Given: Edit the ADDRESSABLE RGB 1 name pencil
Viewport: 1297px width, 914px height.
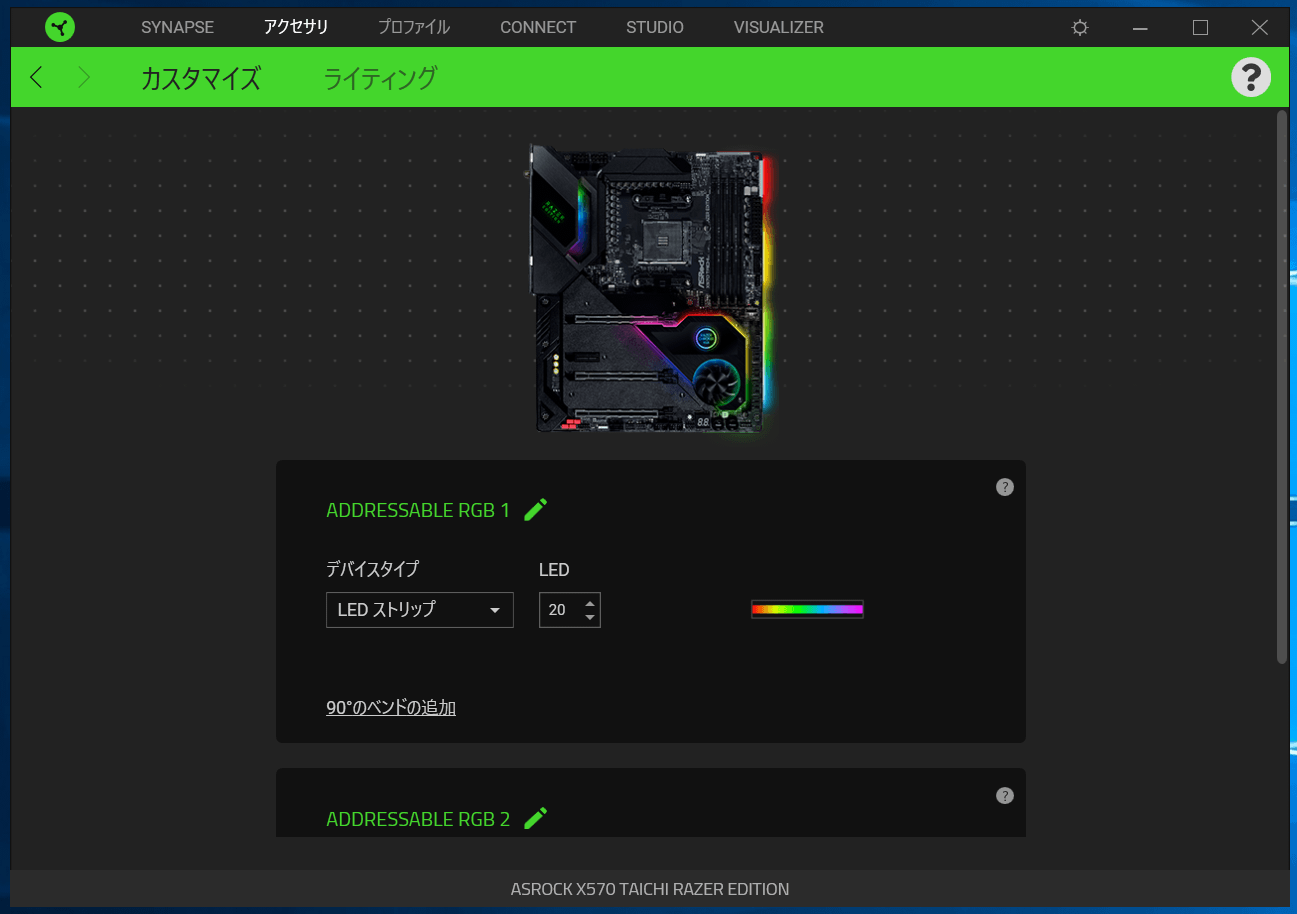Looking at the screenshot, I should pos(536,510).
